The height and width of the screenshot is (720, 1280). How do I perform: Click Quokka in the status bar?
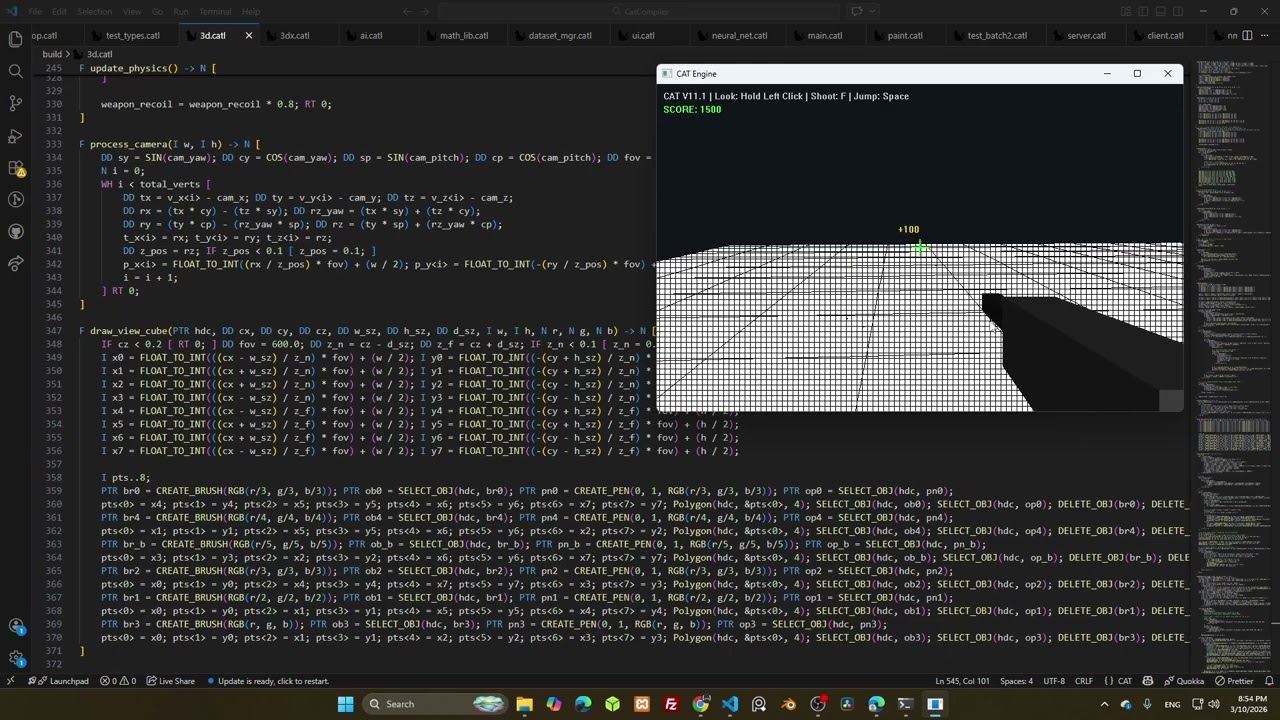tap(1182, 681)
